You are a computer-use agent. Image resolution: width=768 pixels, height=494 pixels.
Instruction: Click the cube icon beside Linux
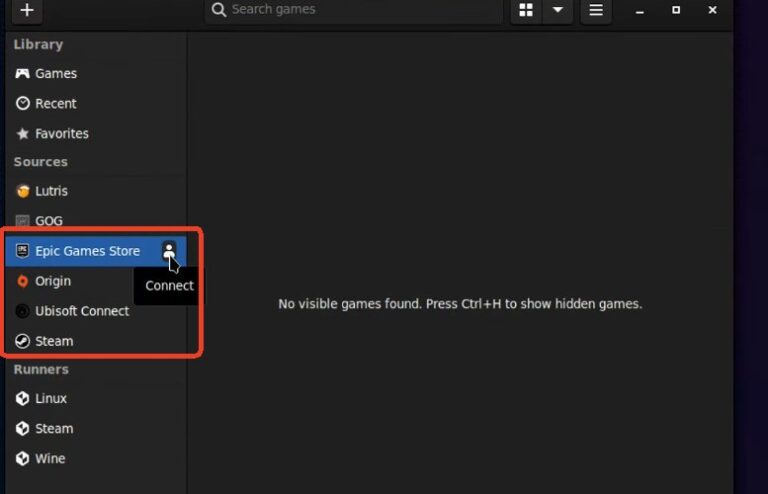coord(23,398)
